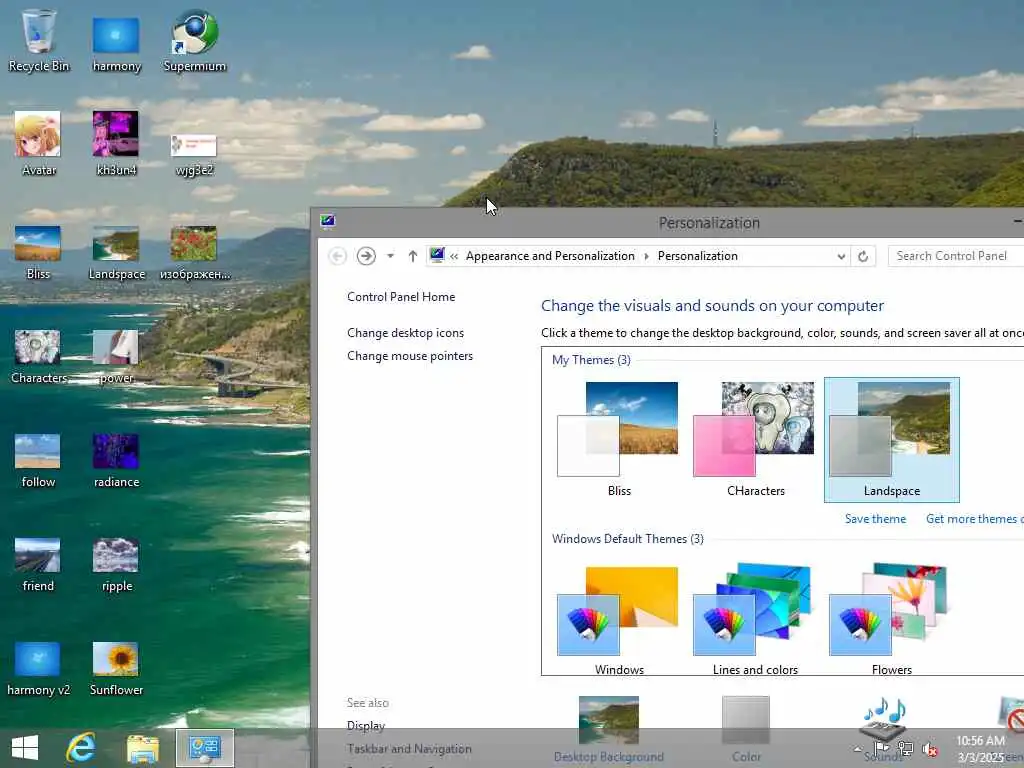Screen dimensions: 1024x768
Task: Select the friend desktop icon
Action: click(x=38, y=565)
